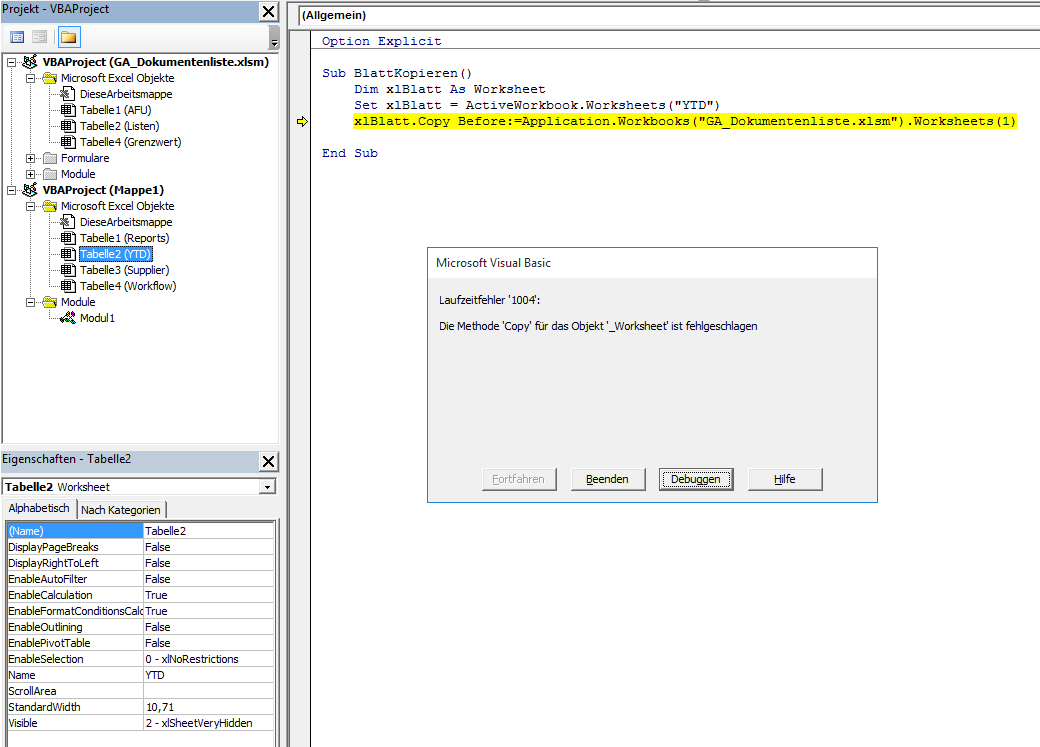The height and width of the screenshot is (747, 1040).
Task: Click the yellow execution arrow in code margin
Action: 301,122
